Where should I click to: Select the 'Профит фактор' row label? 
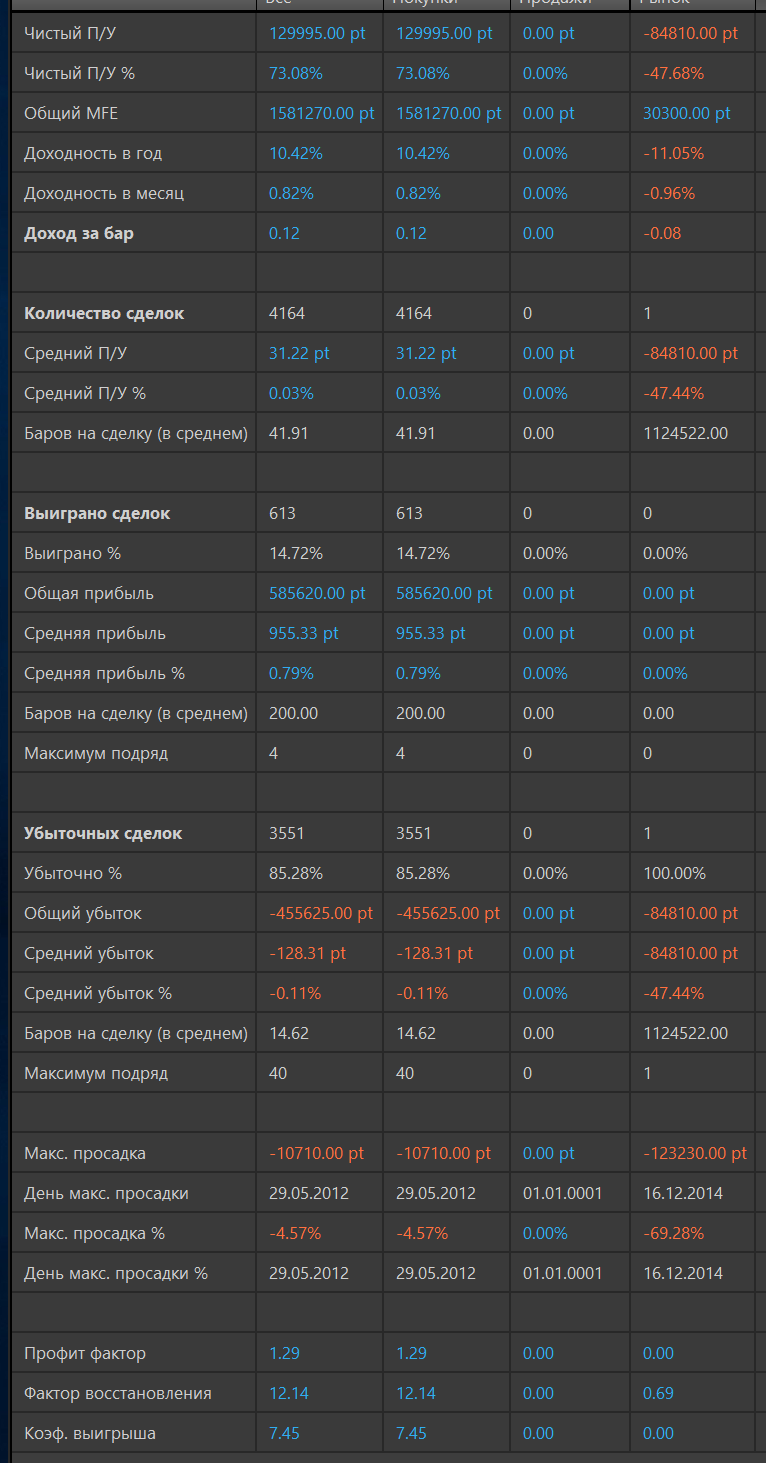(x=85, y=1353)
